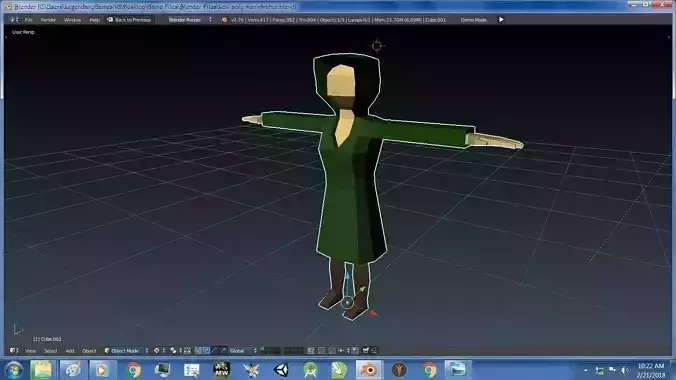Open the Select menu in 3D view header

[x=50, y=351]
